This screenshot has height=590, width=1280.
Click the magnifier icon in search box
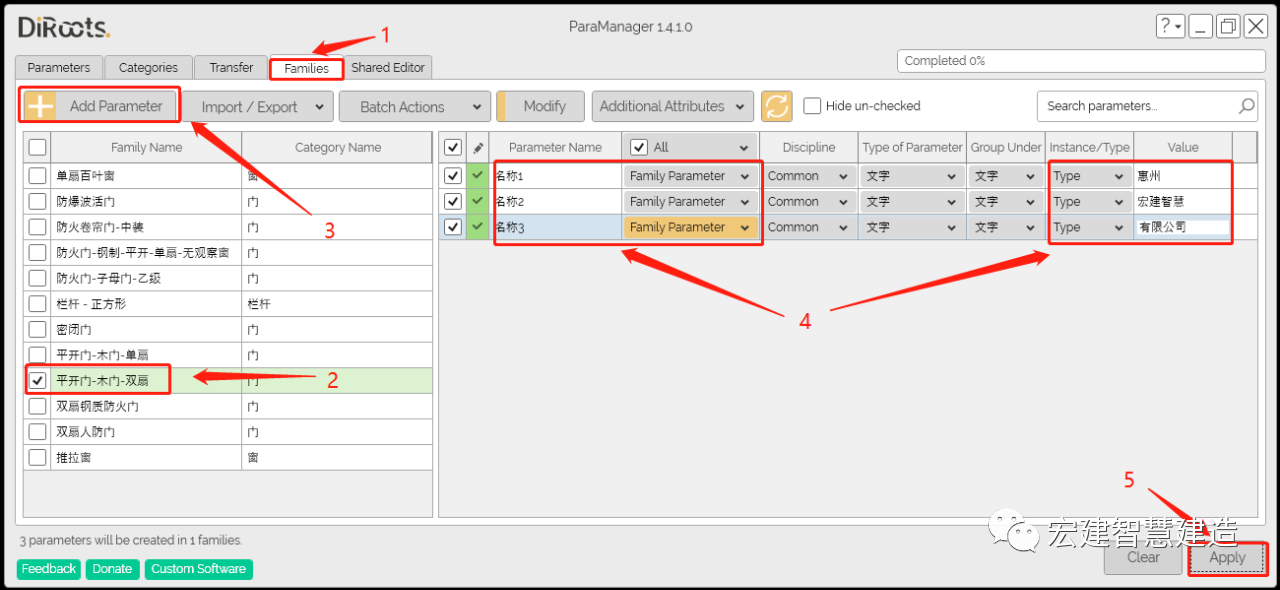tap(1247, 106)
